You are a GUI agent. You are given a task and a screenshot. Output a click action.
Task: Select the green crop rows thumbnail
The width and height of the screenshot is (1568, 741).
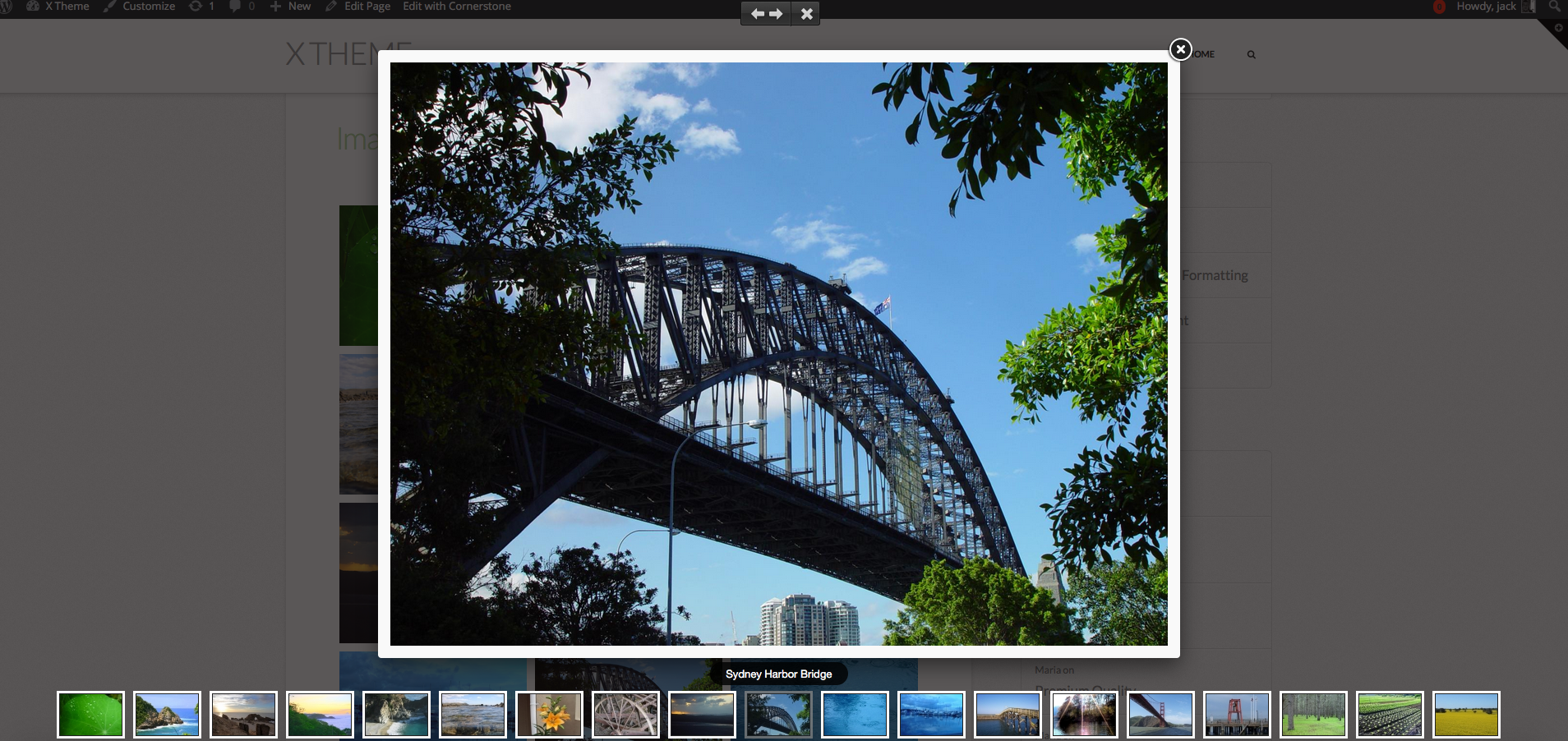click(x=1390, y=715)
